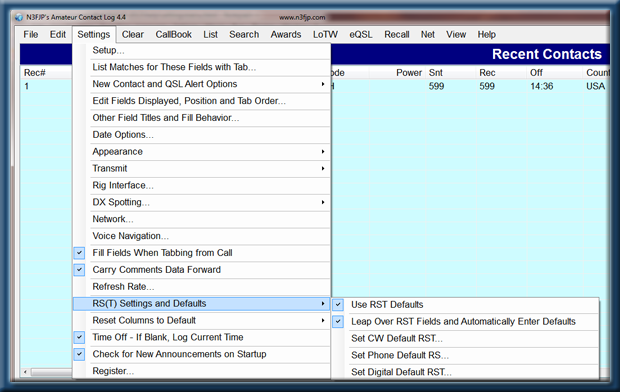
Task: Toggle Time Off - If Blank, Log Current Time
Action: (x=202, y=337)
